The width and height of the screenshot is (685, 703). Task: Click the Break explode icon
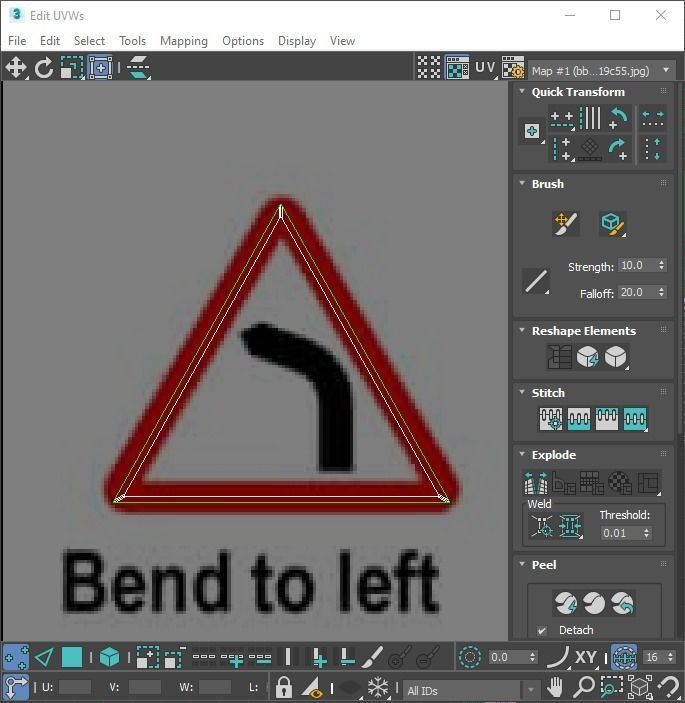click(x=536, y=483)
